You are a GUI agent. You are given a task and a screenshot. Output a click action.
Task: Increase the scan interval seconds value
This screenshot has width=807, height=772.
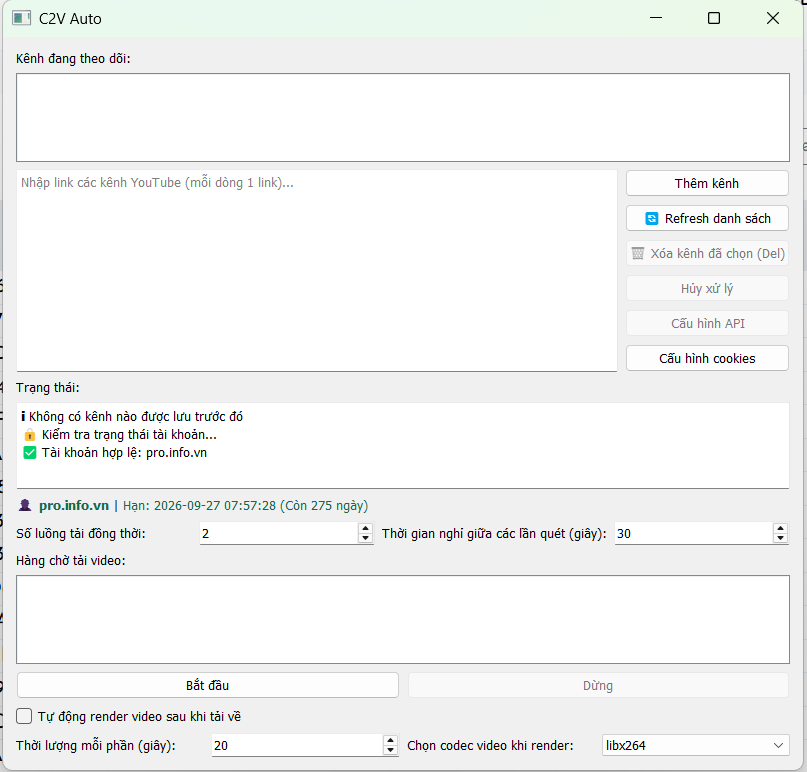(780, 528)
